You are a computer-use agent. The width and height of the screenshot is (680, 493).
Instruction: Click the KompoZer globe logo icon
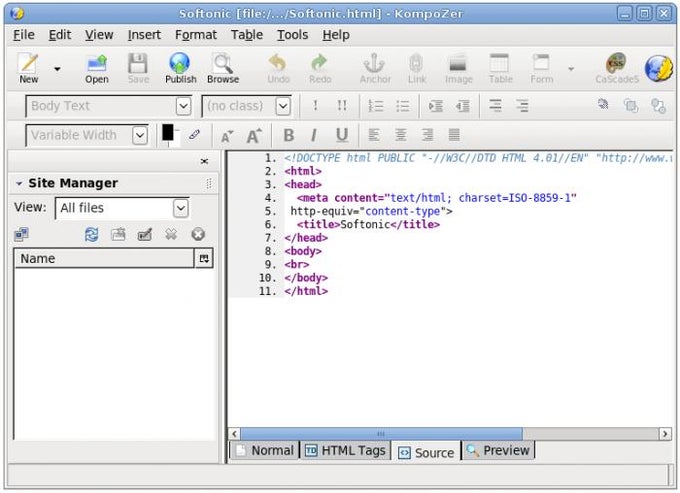click(658, 68)
